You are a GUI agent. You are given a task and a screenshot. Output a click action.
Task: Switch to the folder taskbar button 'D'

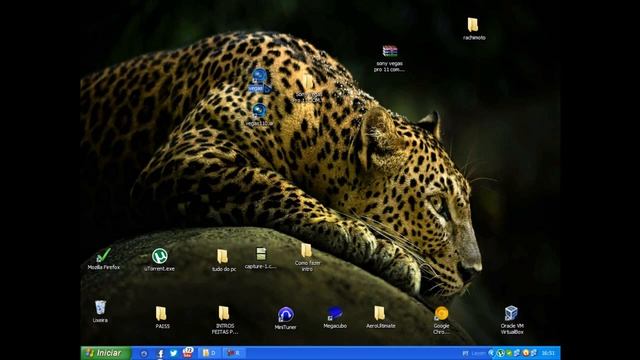coord(210,353)
